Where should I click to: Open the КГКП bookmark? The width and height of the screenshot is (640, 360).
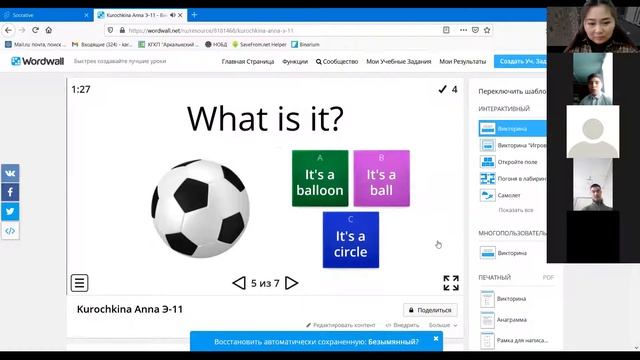(x=169, y=44)
